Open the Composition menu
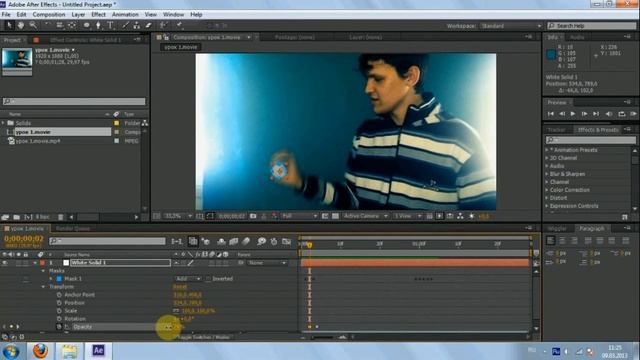 click(49, 14)
